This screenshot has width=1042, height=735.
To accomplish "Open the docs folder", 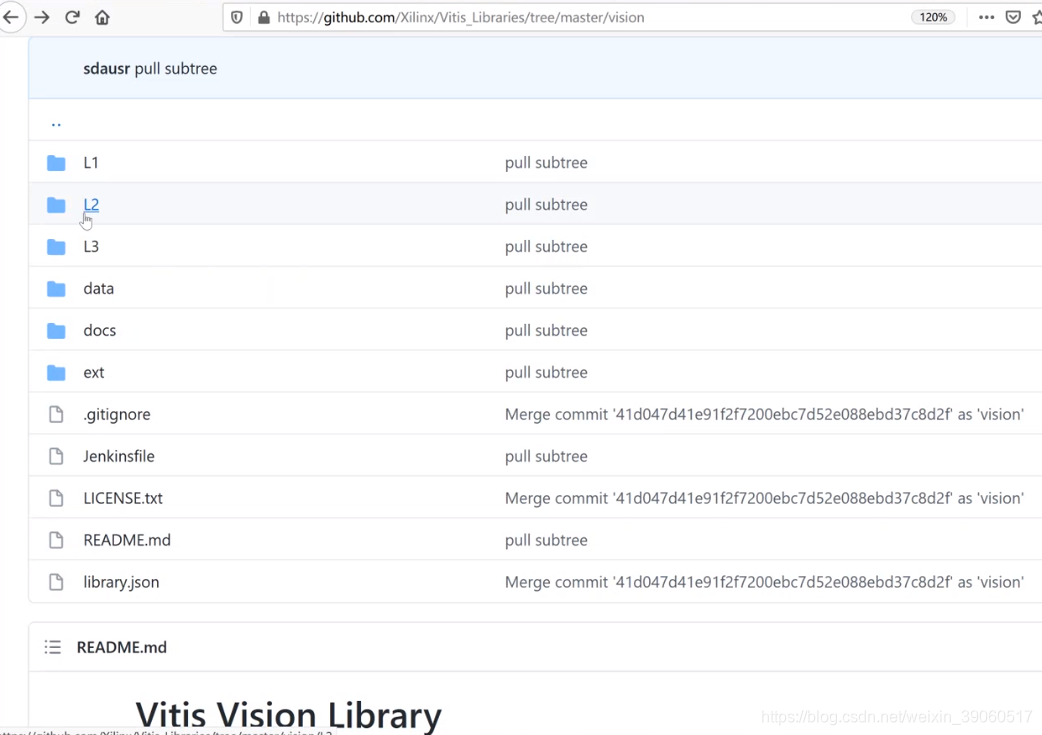I will 100,330.
